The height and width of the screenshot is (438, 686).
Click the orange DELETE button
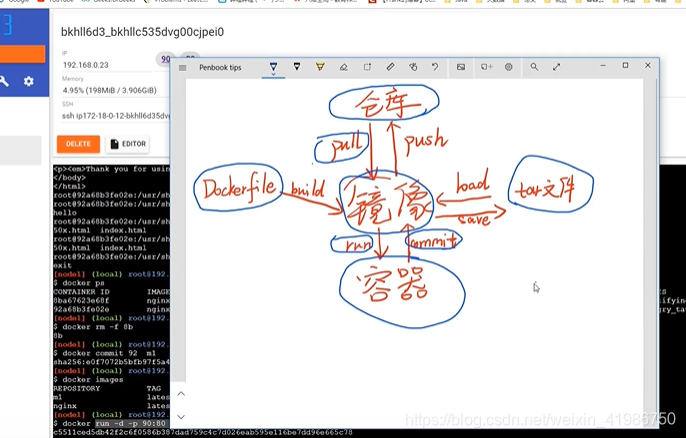coord(78,144)
